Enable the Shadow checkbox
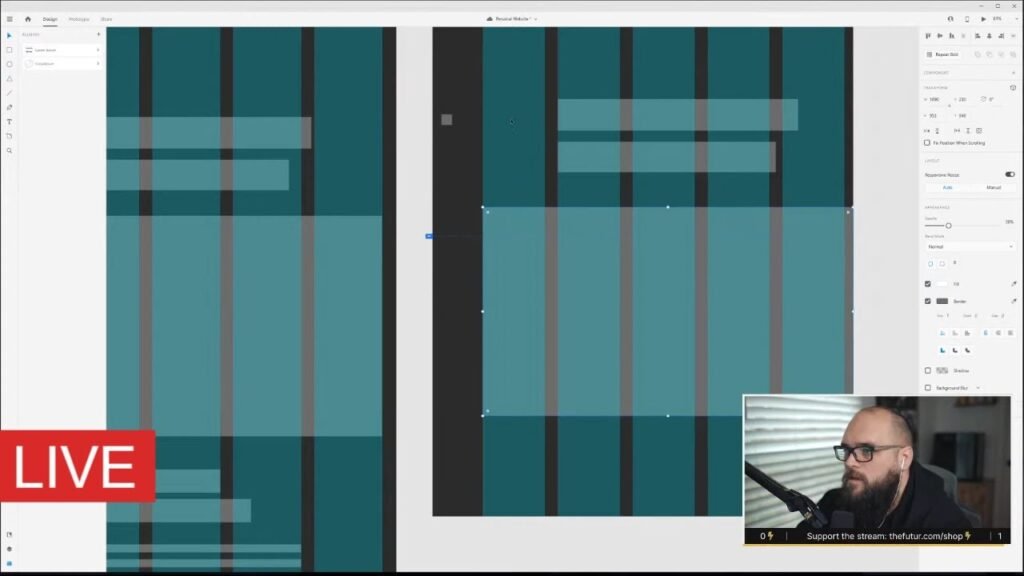 pyautogui.click(x=927, y=370)
